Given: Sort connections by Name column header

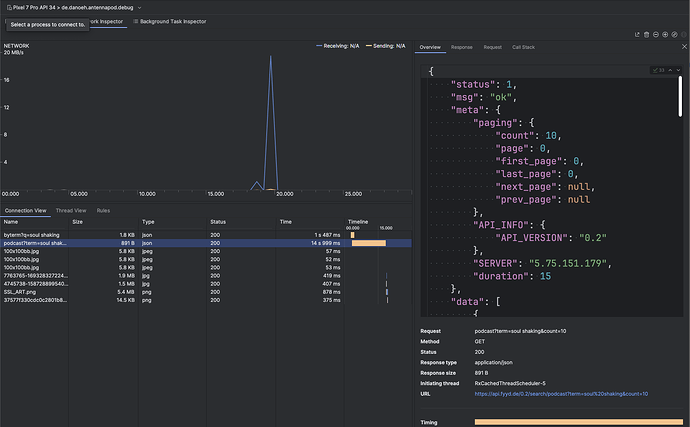Looking at the screenshot, I should tap(34, 222).
